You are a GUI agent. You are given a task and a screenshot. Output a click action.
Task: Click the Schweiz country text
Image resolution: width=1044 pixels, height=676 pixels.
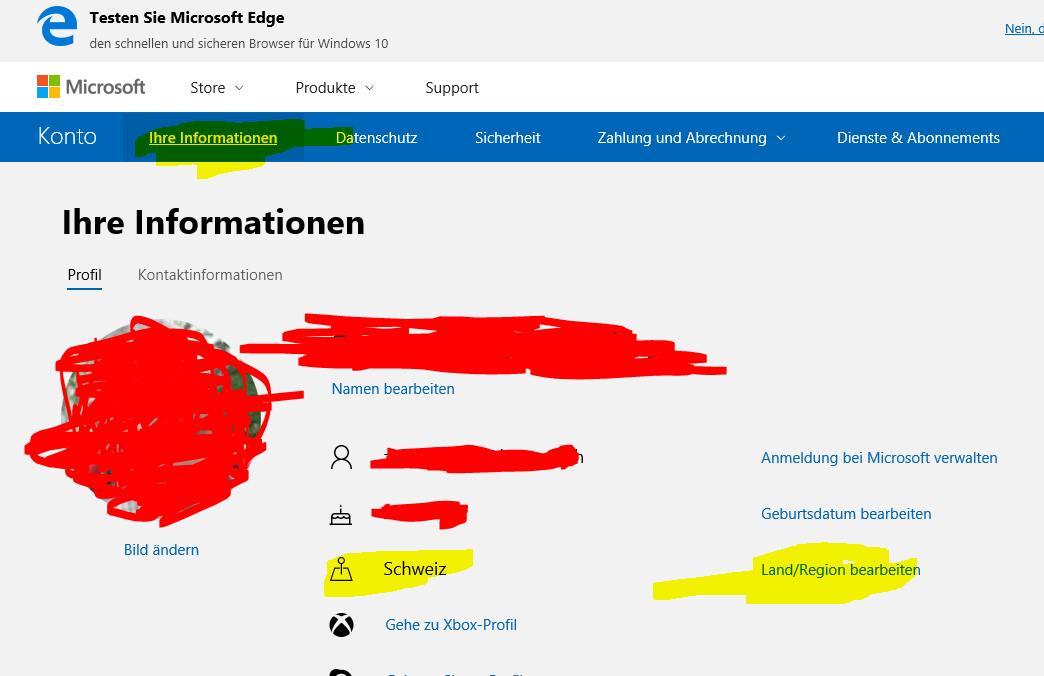414,569
